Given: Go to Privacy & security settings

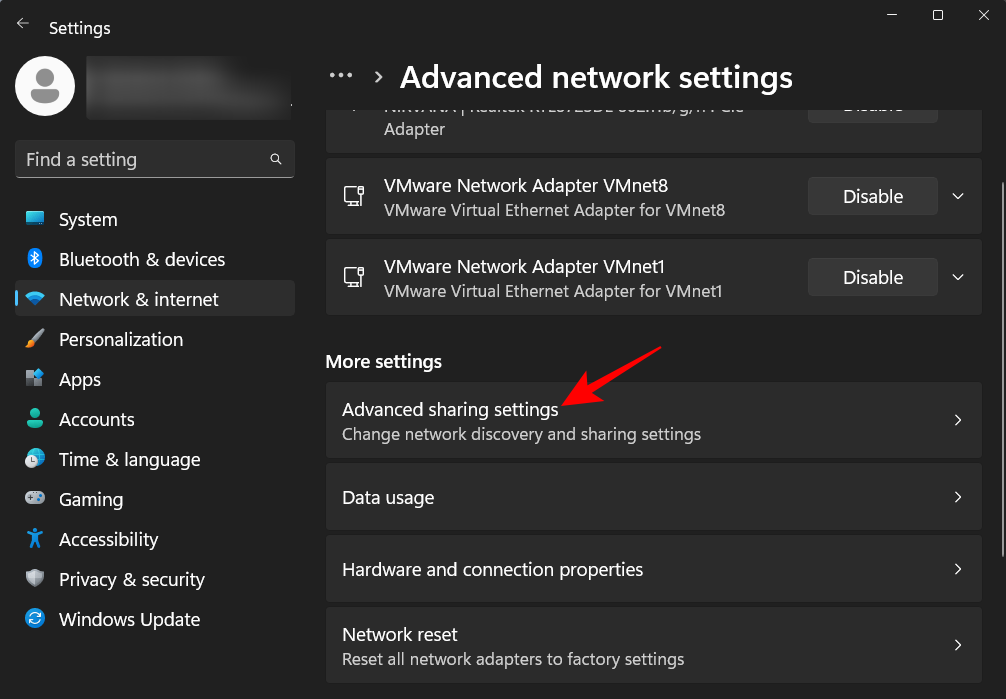Looking at the screenshot, I should point(132,579).
